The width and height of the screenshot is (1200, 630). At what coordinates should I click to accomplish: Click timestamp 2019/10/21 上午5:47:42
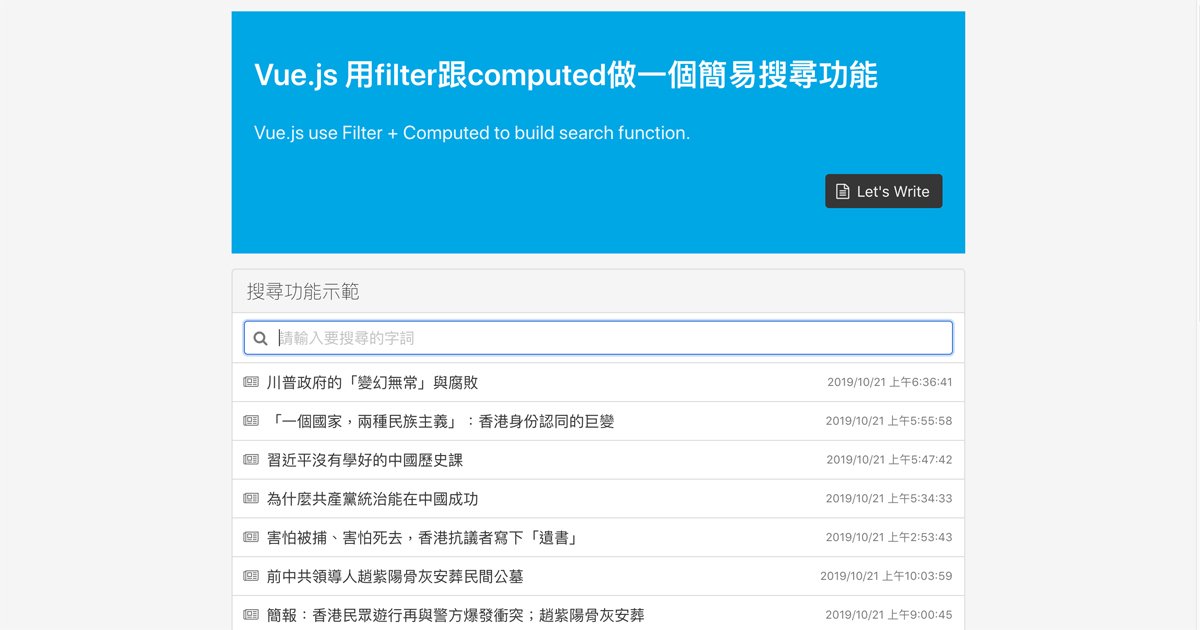(889, 460)
